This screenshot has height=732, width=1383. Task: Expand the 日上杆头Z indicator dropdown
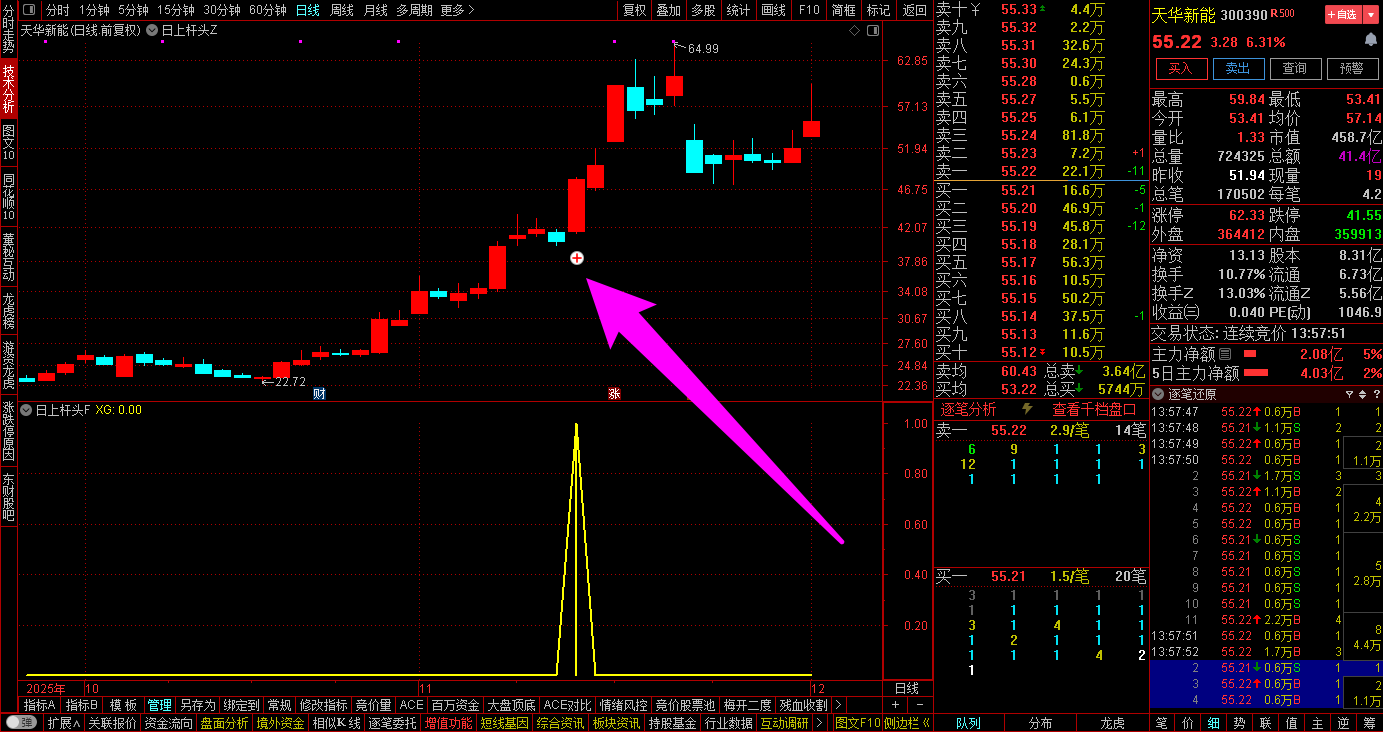pos(152,30)
